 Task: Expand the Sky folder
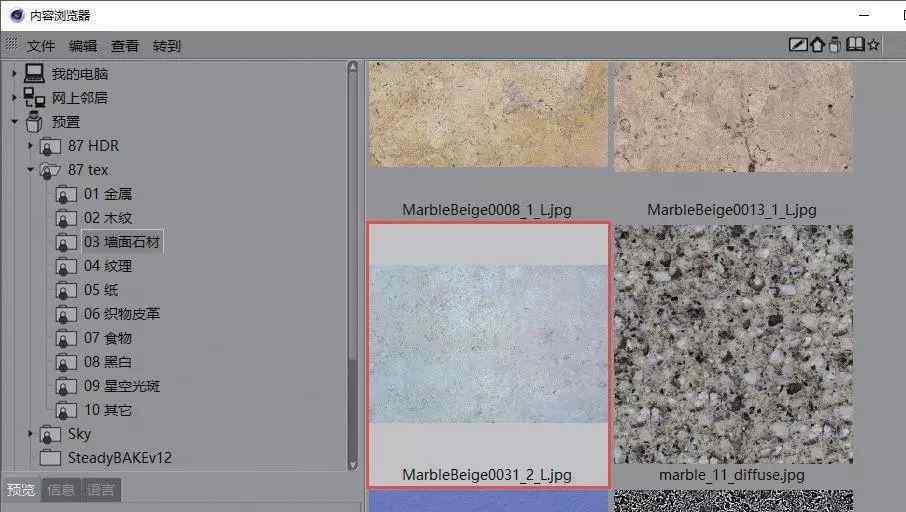tap(30, 433)
